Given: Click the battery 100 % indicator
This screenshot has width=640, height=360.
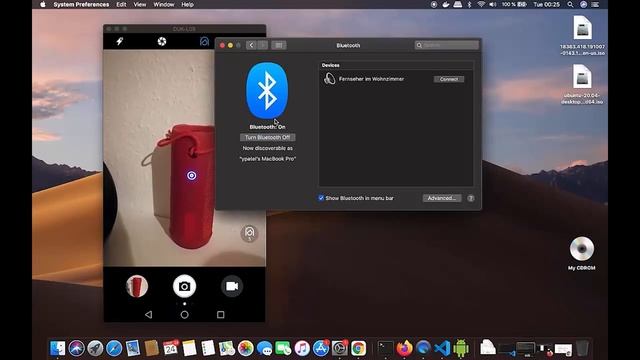Looking at the screenshot, I should [x=514, y=4].
